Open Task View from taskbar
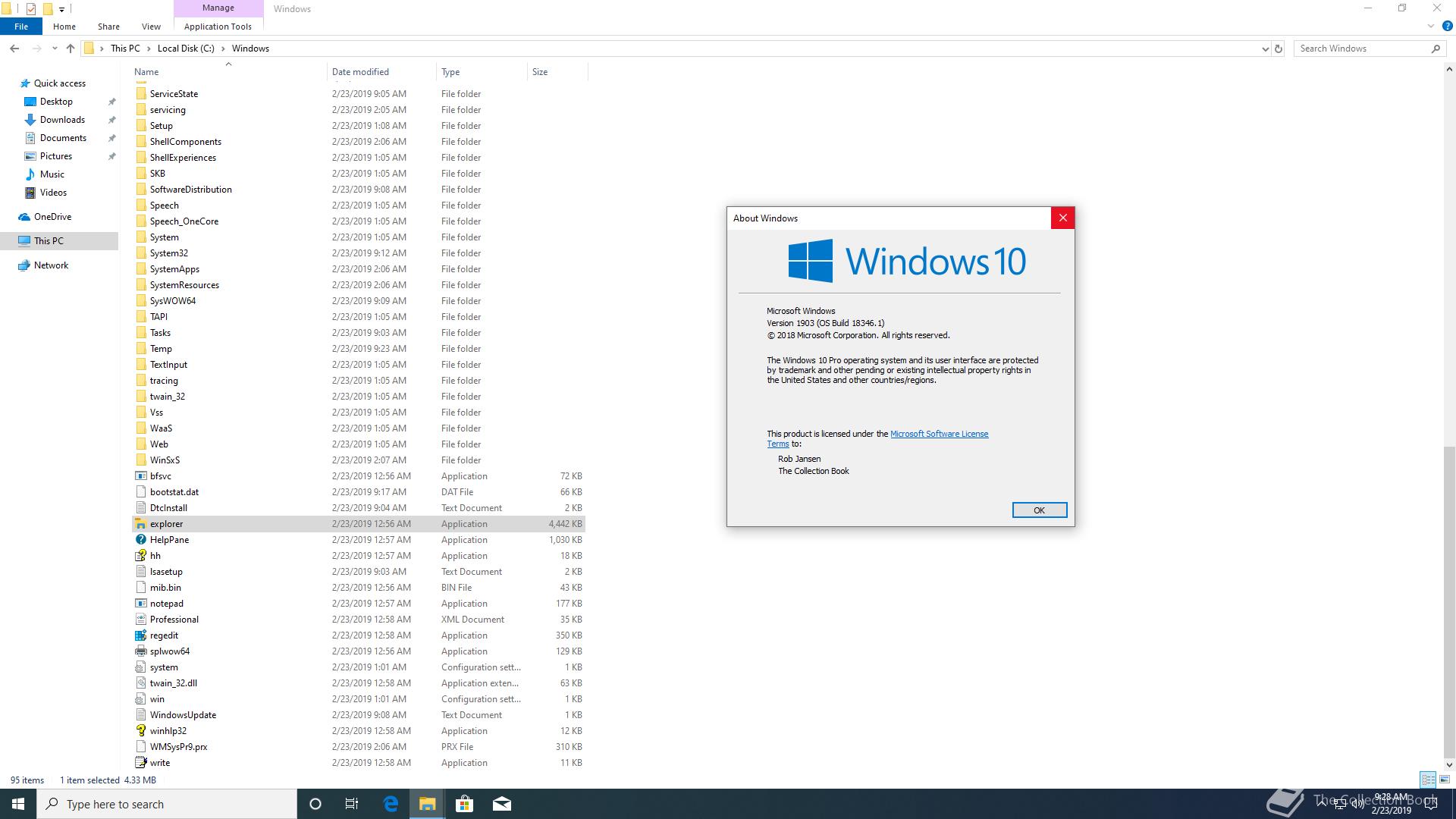This screenshot has height=819, width=1456. pyautogui.click(x=352, y=804)
